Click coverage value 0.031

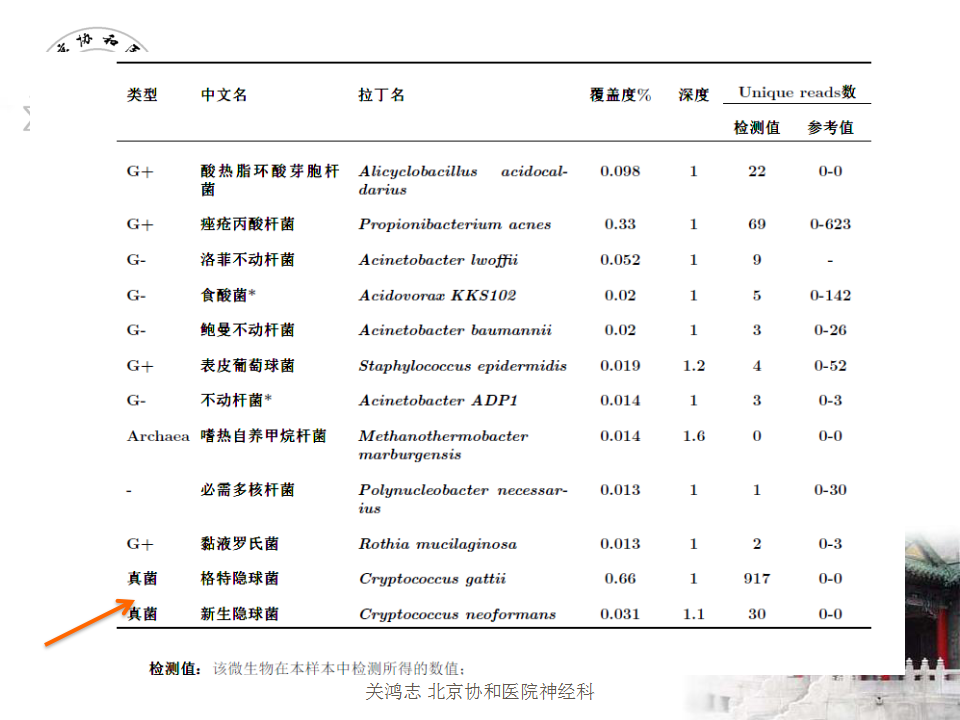pos(620,614)
